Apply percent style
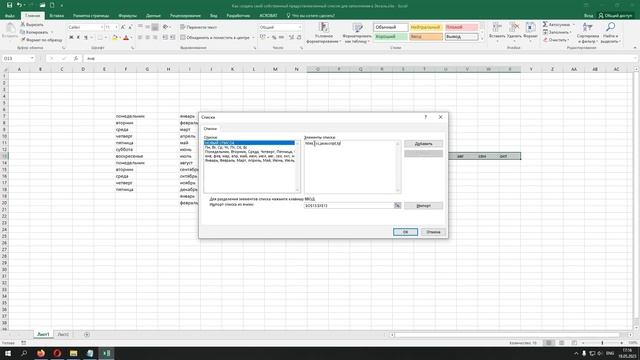The width and height of the screenshot is (640, 360). 274,38
